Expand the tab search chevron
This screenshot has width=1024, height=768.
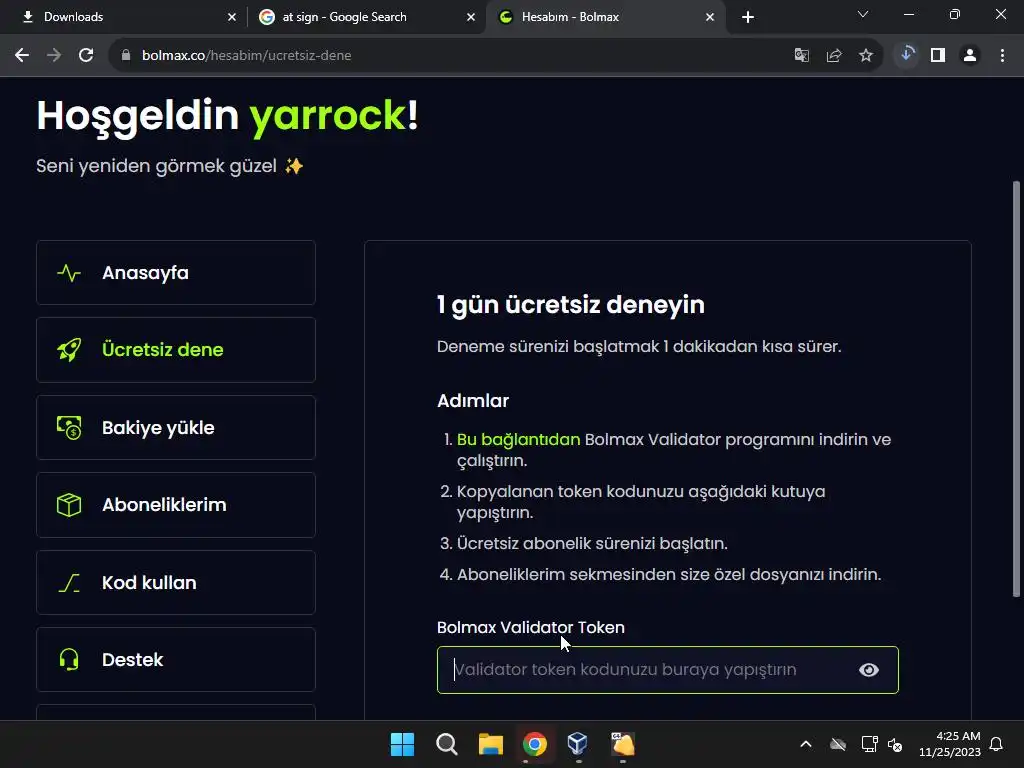pyautogui.click(x=863, y=14)
